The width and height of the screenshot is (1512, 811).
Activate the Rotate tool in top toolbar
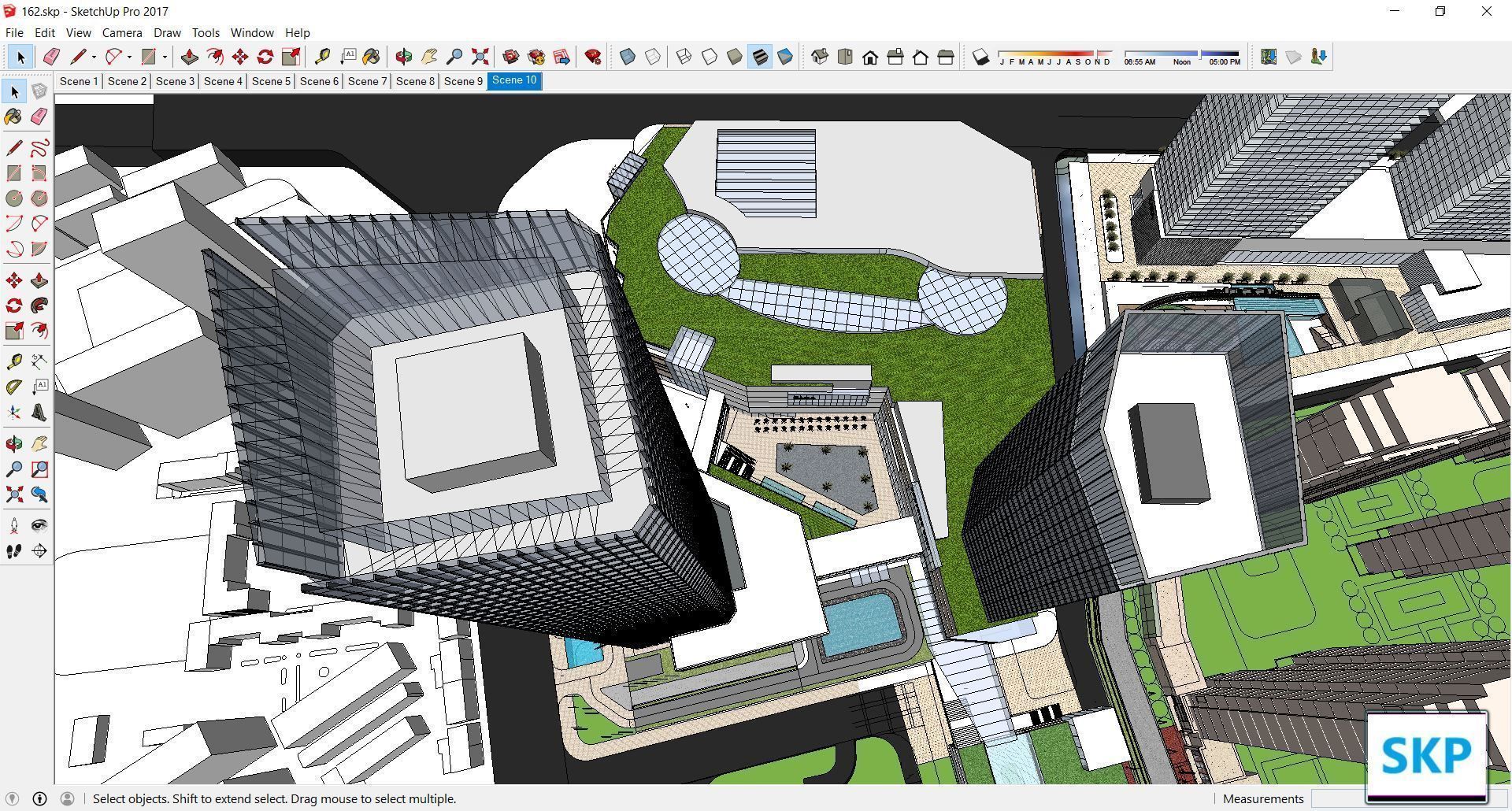coord(265,57)
